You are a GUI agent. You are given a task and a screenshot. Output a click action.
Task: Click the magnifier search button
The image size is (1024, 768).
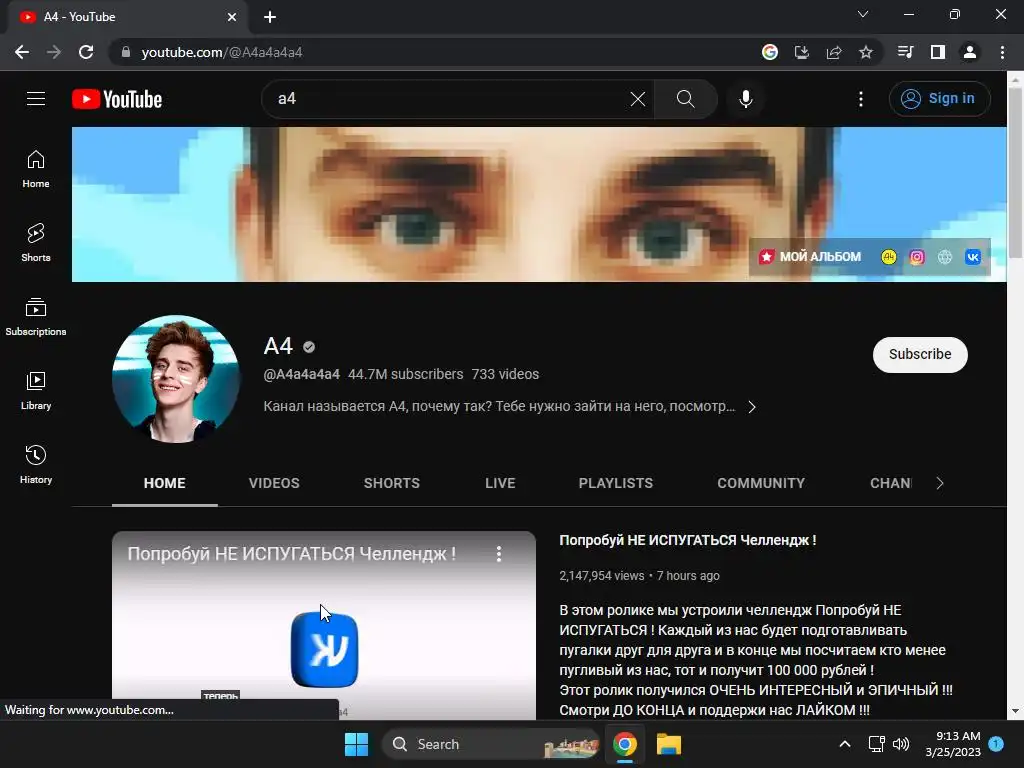pos(686,99)
